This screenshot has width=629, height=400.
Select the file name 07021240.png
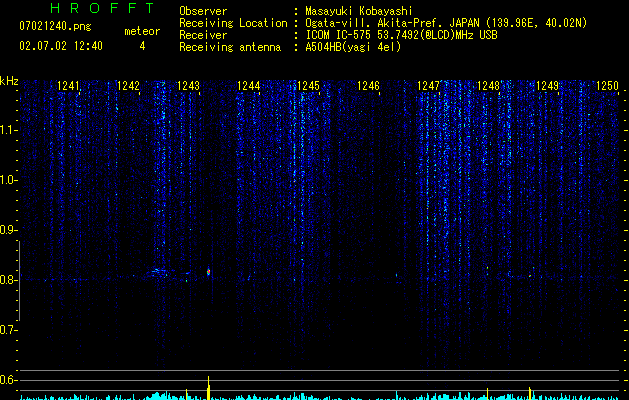55,27
